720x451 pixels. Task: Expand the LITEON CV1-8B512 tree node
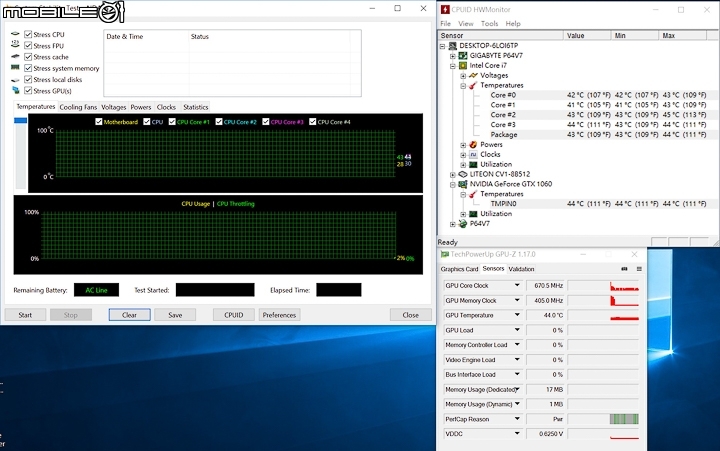pos(453,175)
